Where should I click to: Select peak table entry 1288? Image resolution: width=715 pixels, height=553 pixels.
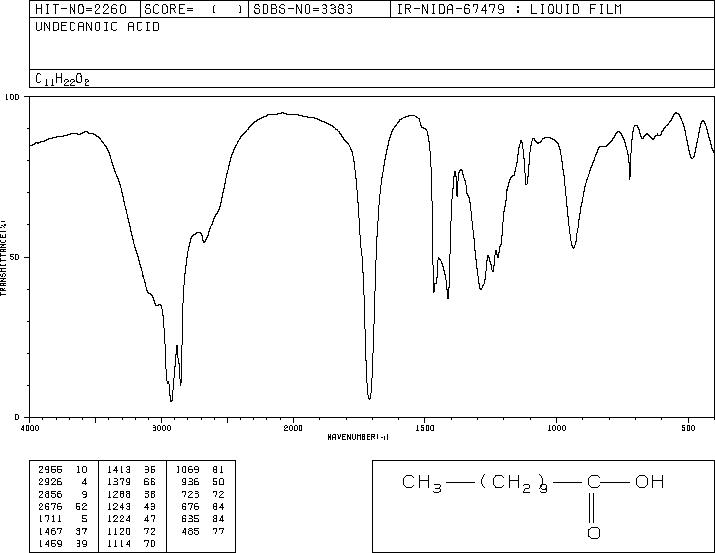(119, 494)
